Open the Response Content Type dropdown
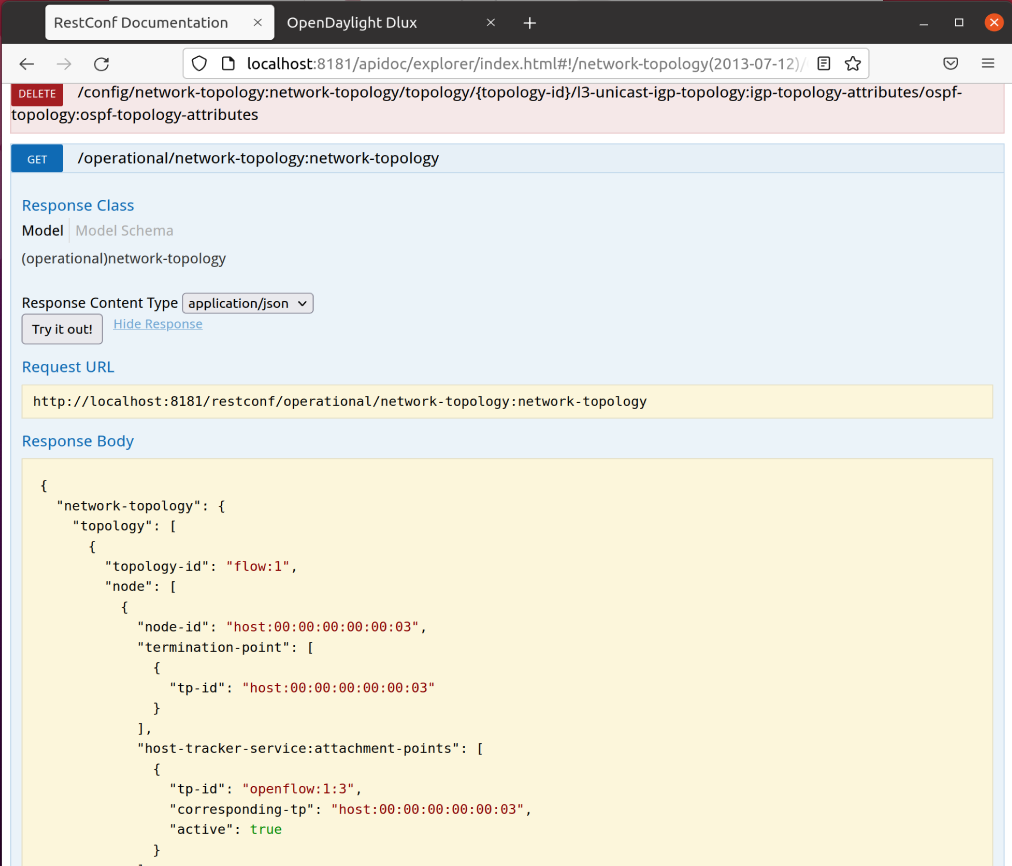Screen dimensions: 1012x866 coord(248,303)
